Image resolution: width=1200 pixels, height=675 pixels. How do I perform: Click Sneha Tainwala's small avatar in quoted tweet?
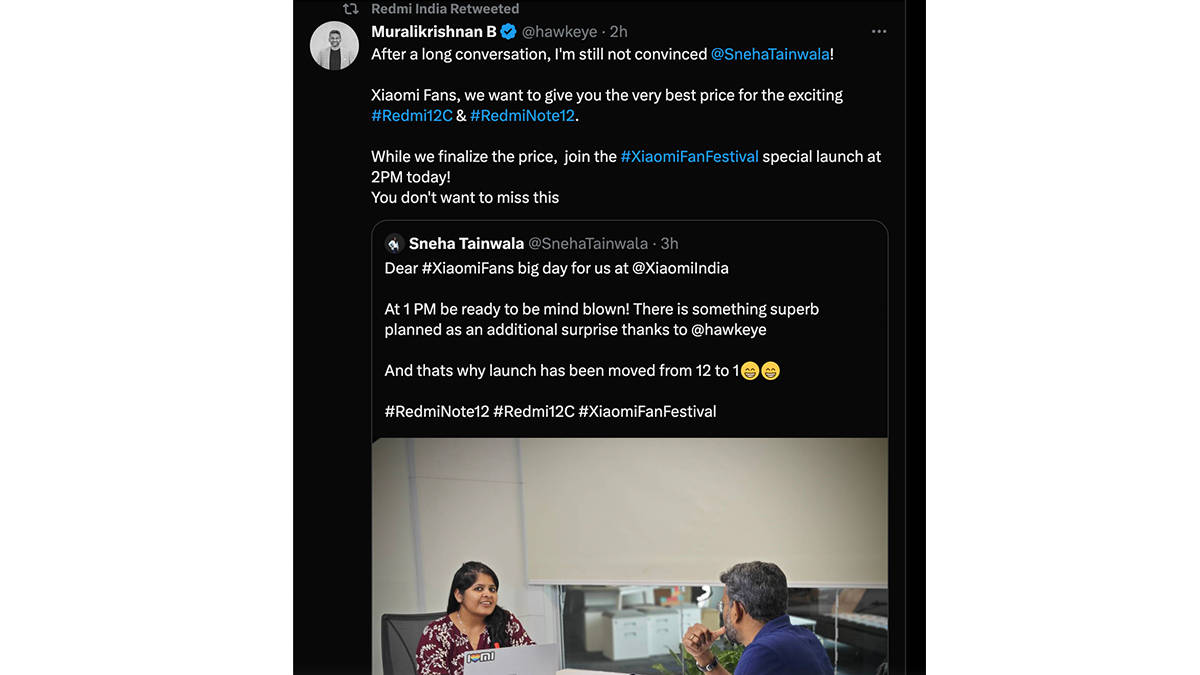tap(394, 244)
